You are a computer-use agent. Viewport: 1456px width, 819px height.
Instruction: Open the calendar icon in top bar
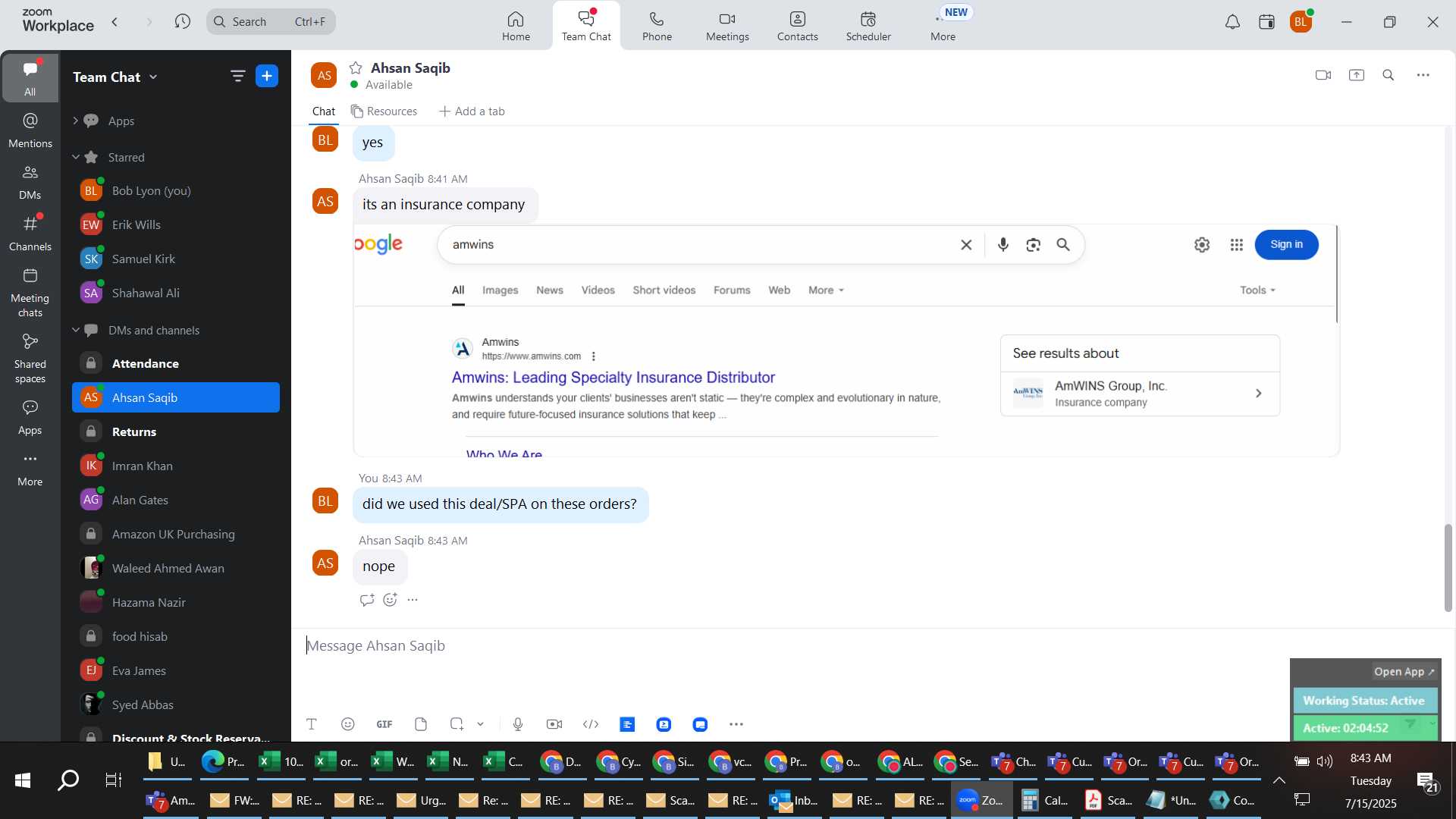click(1266, 22)
